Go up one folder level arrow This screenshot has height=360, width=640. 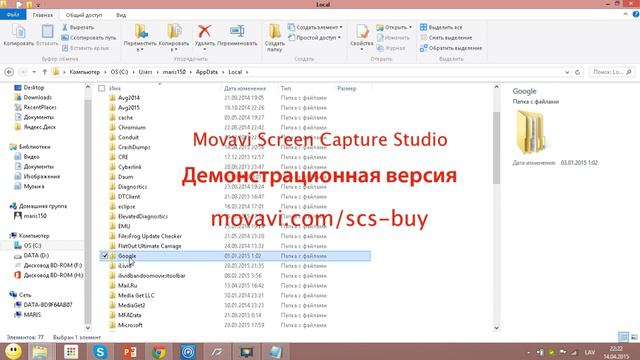pos(44,72)
